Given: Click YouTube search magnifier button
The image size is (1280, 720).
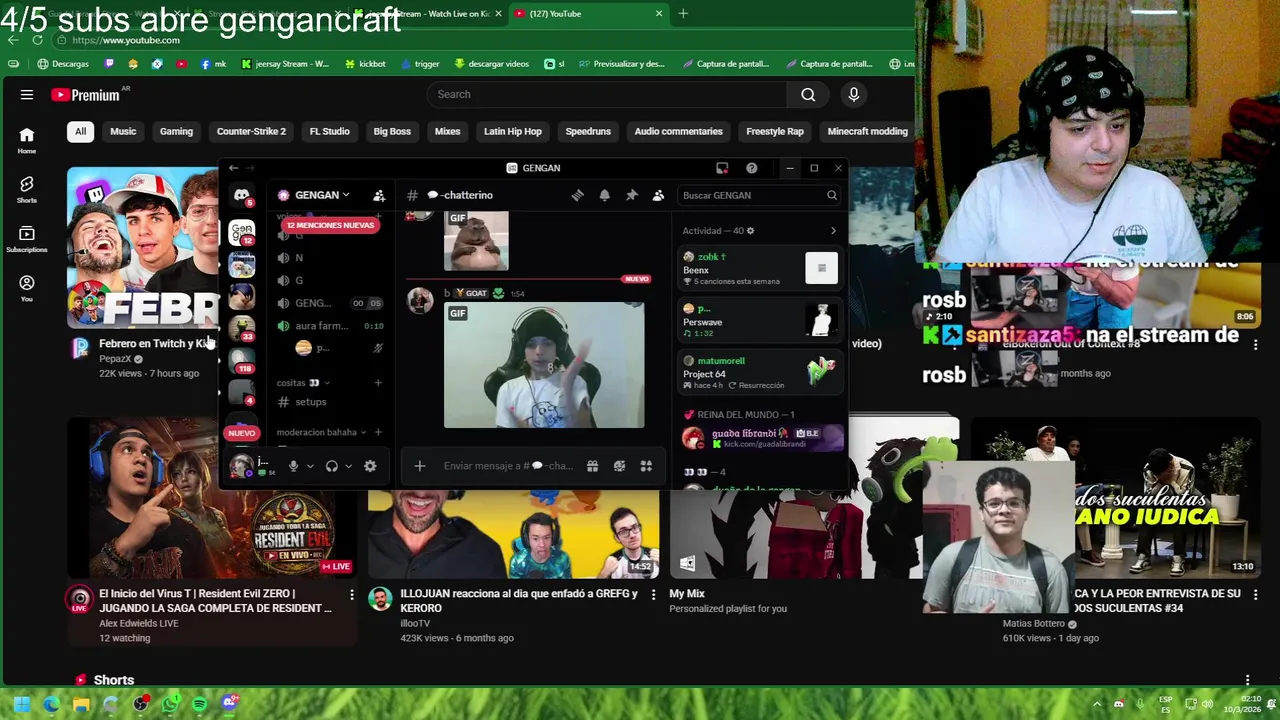Looking at the screenshot, I should [x=808, y=94].
